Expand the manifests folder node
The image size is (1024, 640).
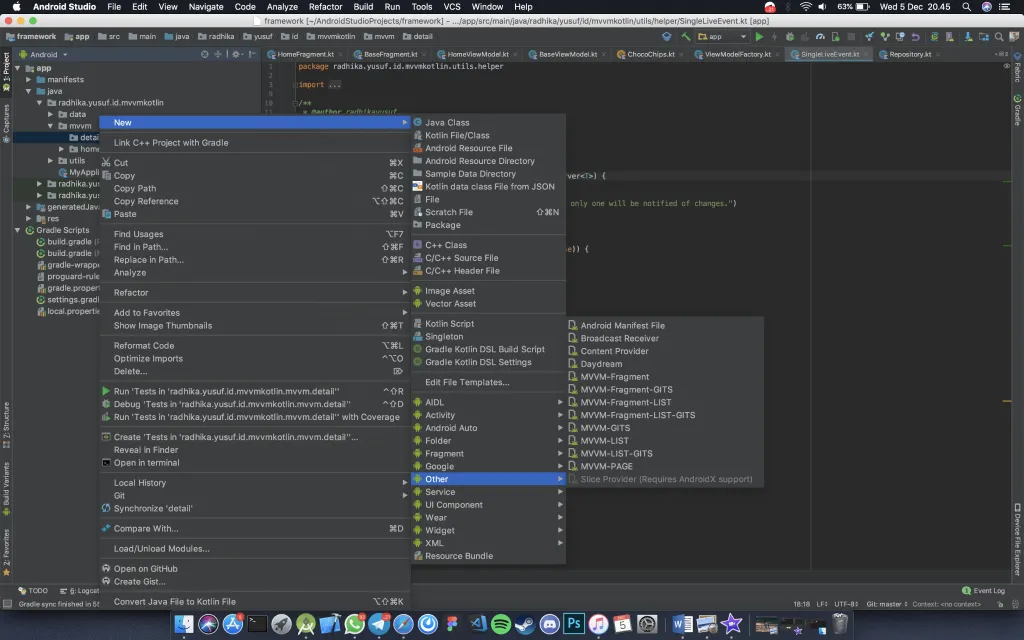29,80
